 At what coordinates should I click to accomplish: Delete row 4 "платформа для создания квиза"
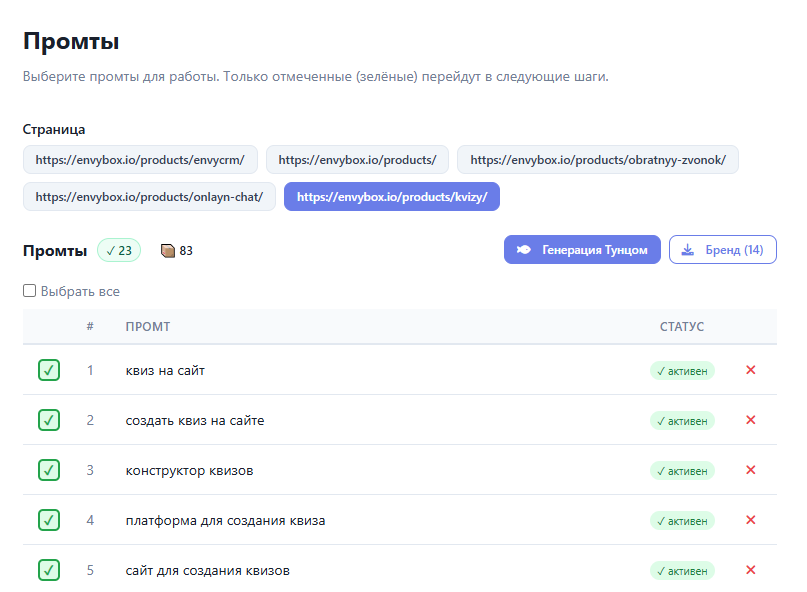pyautogui.click(x=751, y=520)
